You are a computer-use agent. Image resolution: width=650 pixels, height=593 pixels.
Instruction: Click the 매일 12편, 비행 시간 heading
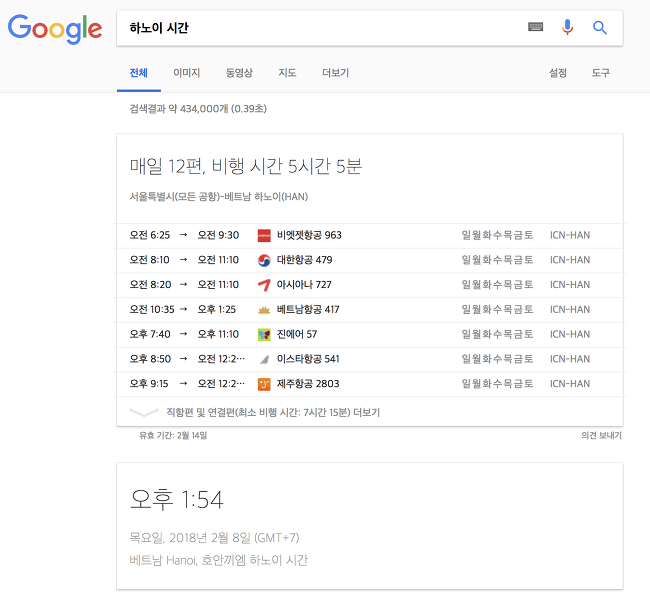tap(246, 166)
